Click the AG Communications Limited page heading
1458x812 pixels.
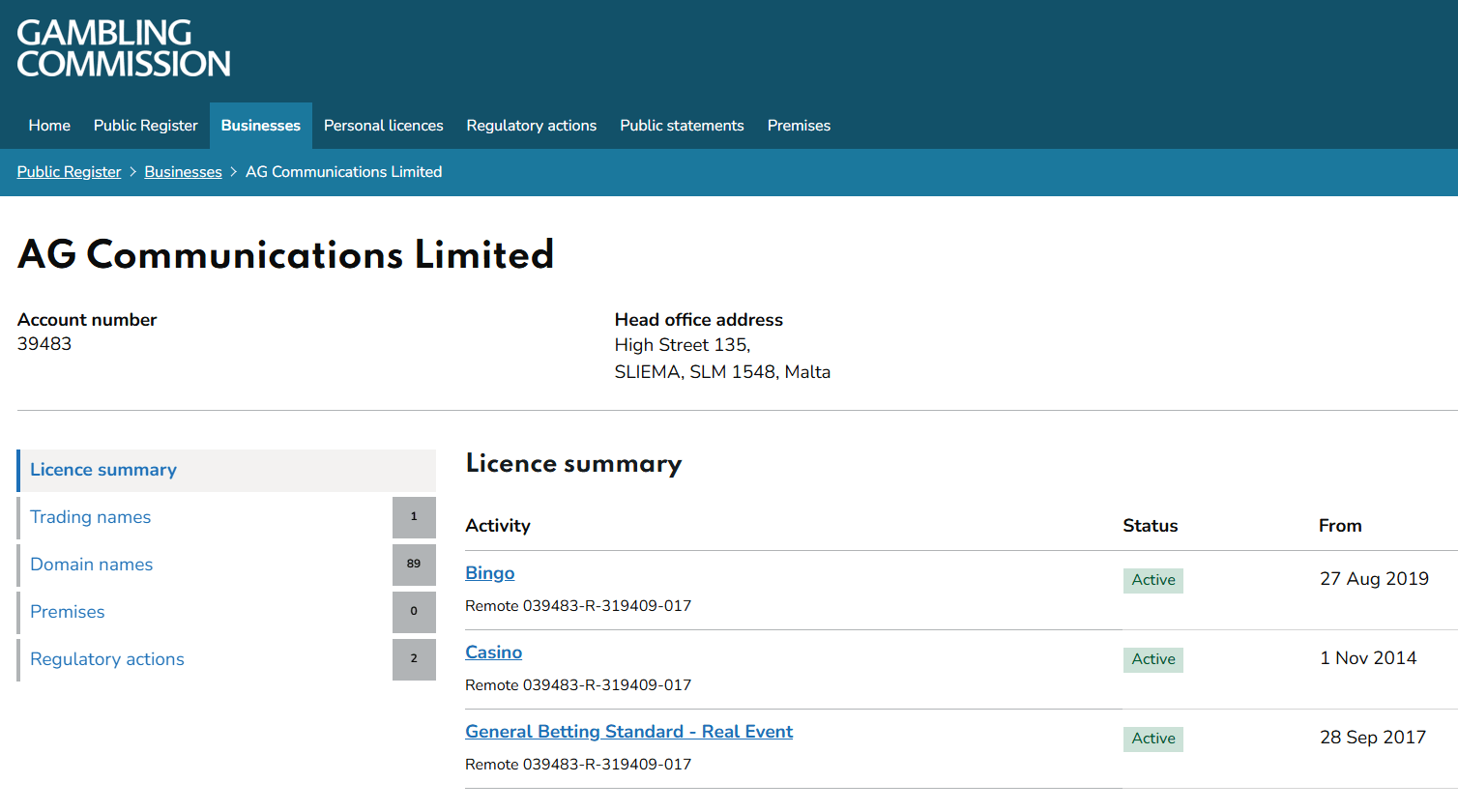[x=286, y=255]
